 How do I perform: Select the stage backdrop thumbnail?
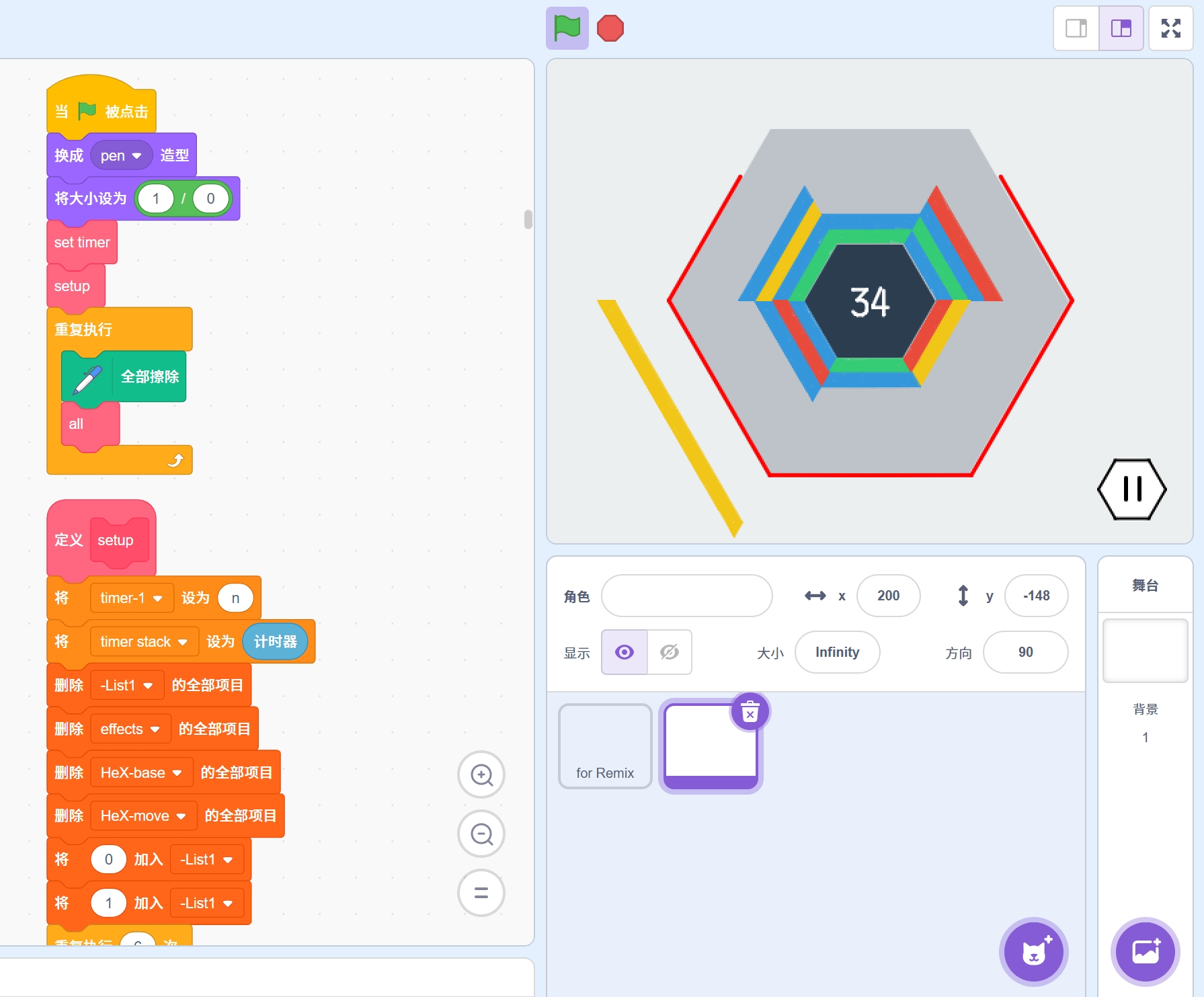tap(1145, 651)
